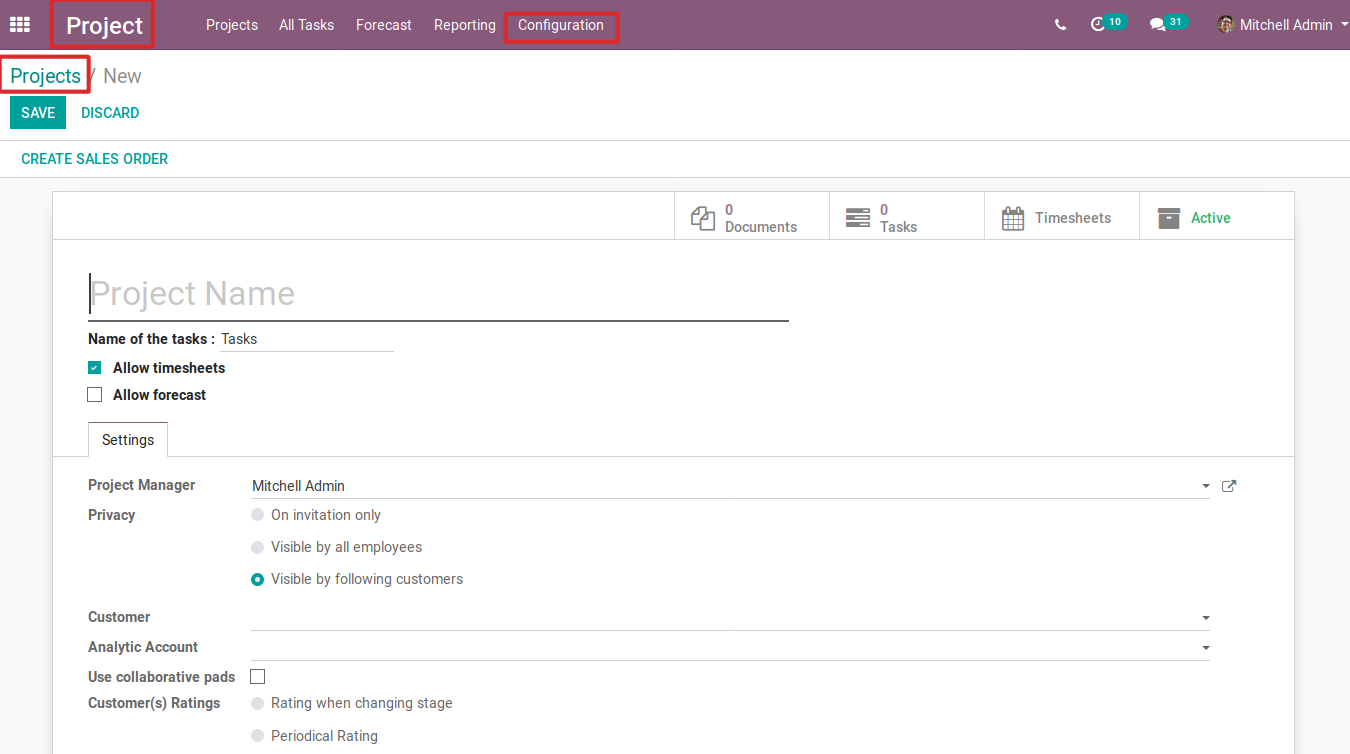Click Timesheets stat button label
This screenshot has height=754, width=1350.
coord(1073,218)
